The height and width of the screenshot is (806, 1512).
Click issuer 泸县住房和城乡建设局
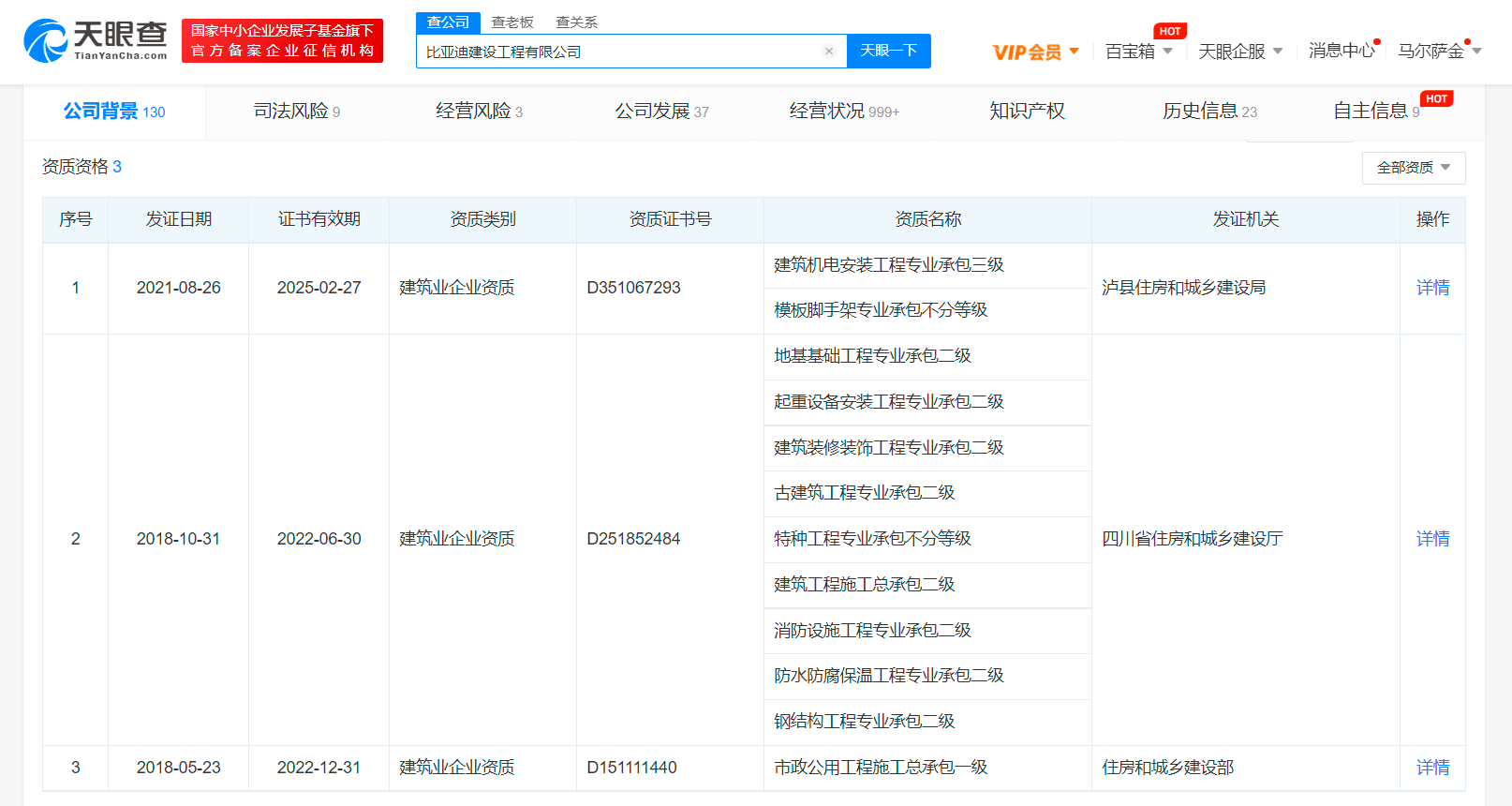1183,288
